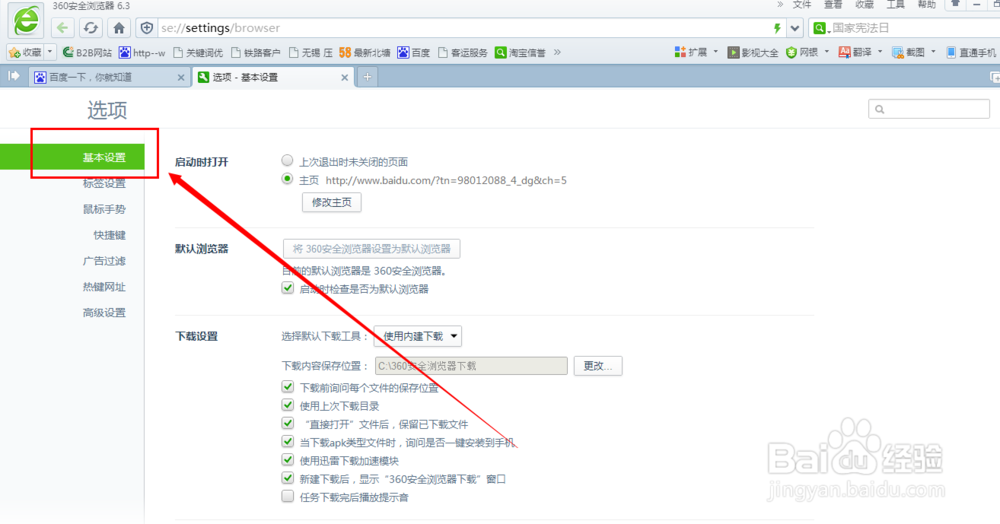Open the B2B网站 bookmark
The image size is (1000, 524).
[87, 52]
